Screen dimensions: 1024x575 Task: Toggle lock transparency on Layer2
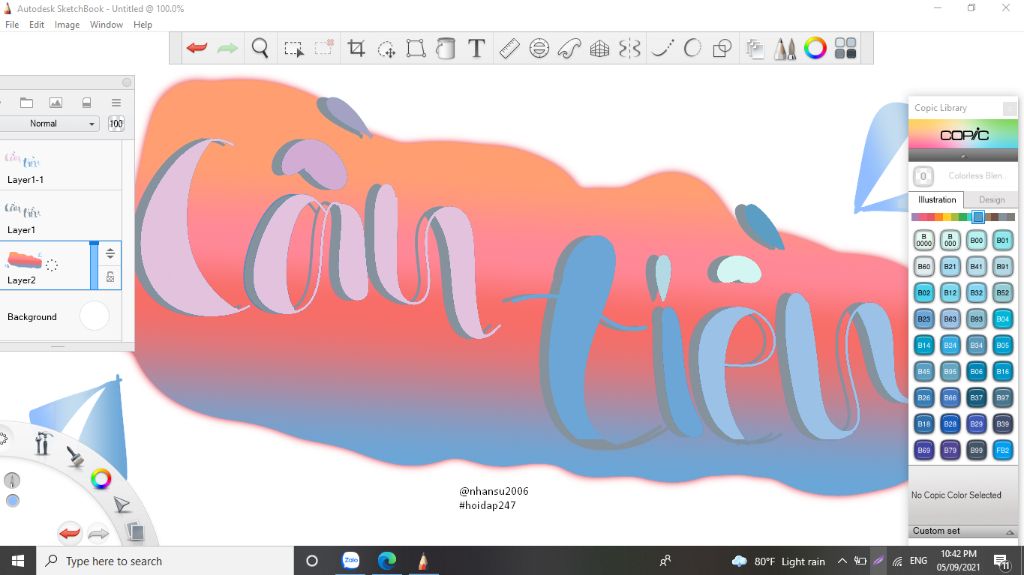[110, 277]
